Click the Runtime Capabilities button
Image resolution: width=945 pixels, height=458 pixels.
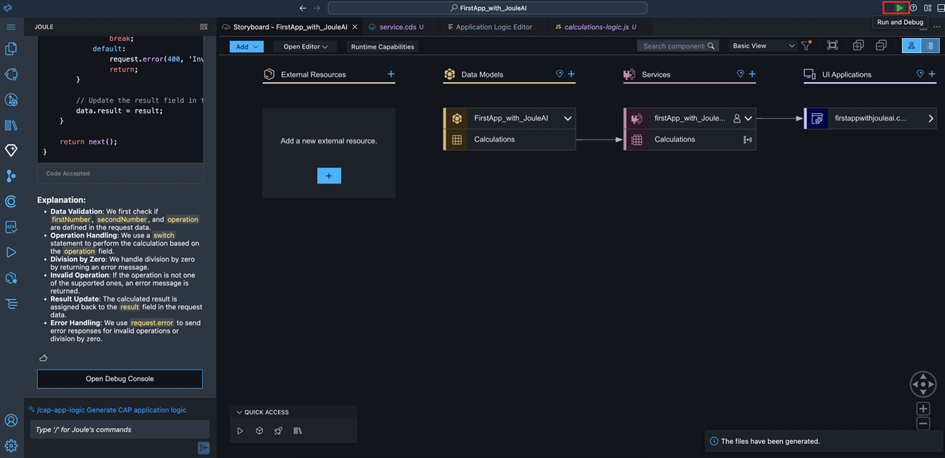[382, 46]
